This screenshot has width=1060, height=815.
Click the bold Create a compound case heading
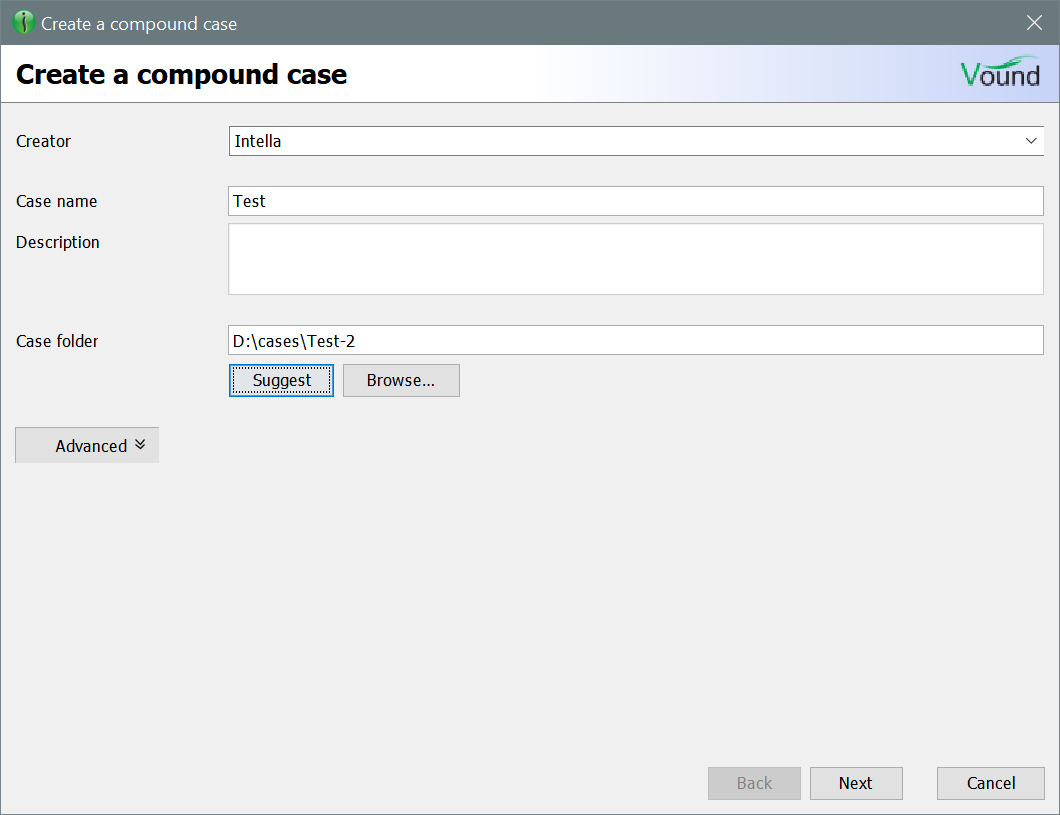pos(182,74)
